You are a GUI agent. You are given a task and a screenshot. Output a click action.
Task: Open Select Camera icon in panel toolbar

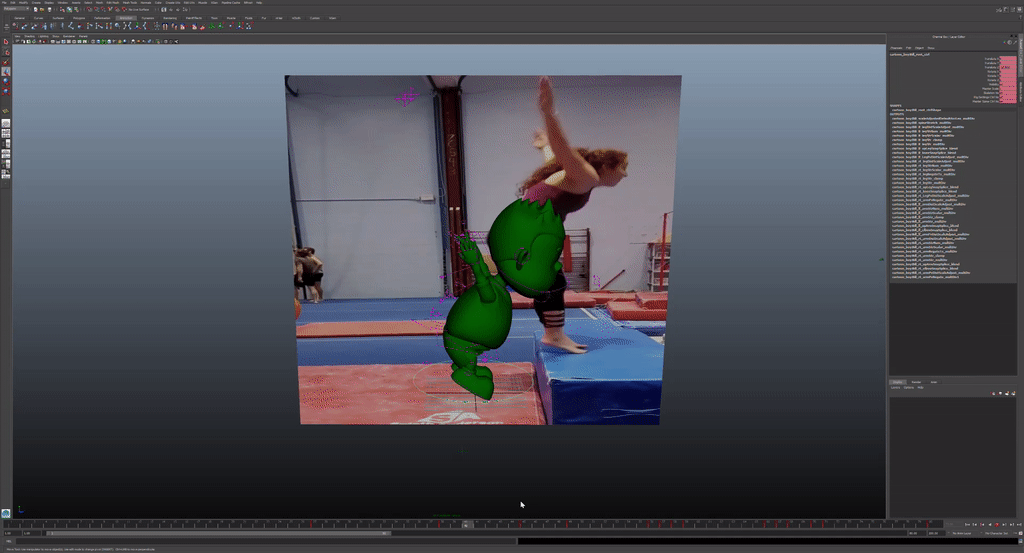[18, 41]
